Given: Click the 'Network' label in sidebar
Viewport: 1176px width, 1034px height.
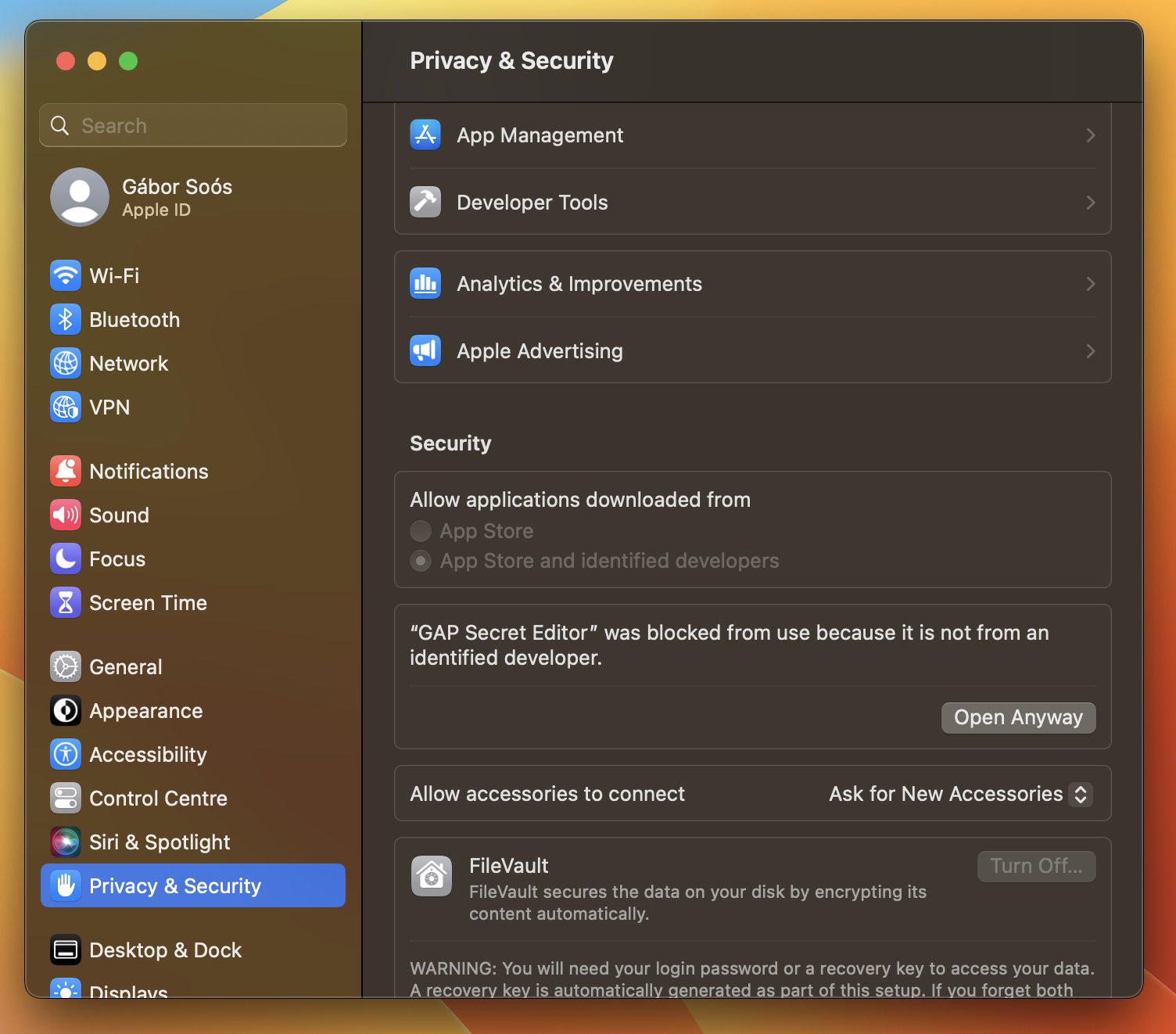Looking at the screenshot, I should click(129, 363).
